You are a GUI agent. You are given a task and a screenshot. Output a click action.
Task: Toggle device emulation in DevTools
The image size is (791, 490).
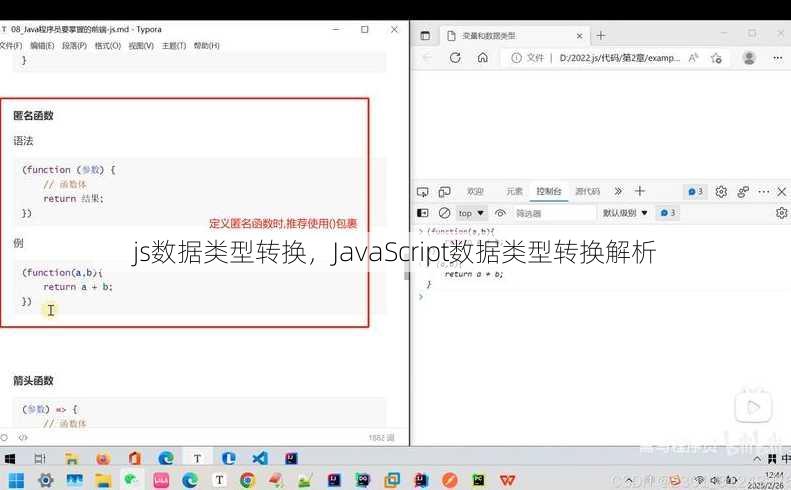tap(444, 192)
